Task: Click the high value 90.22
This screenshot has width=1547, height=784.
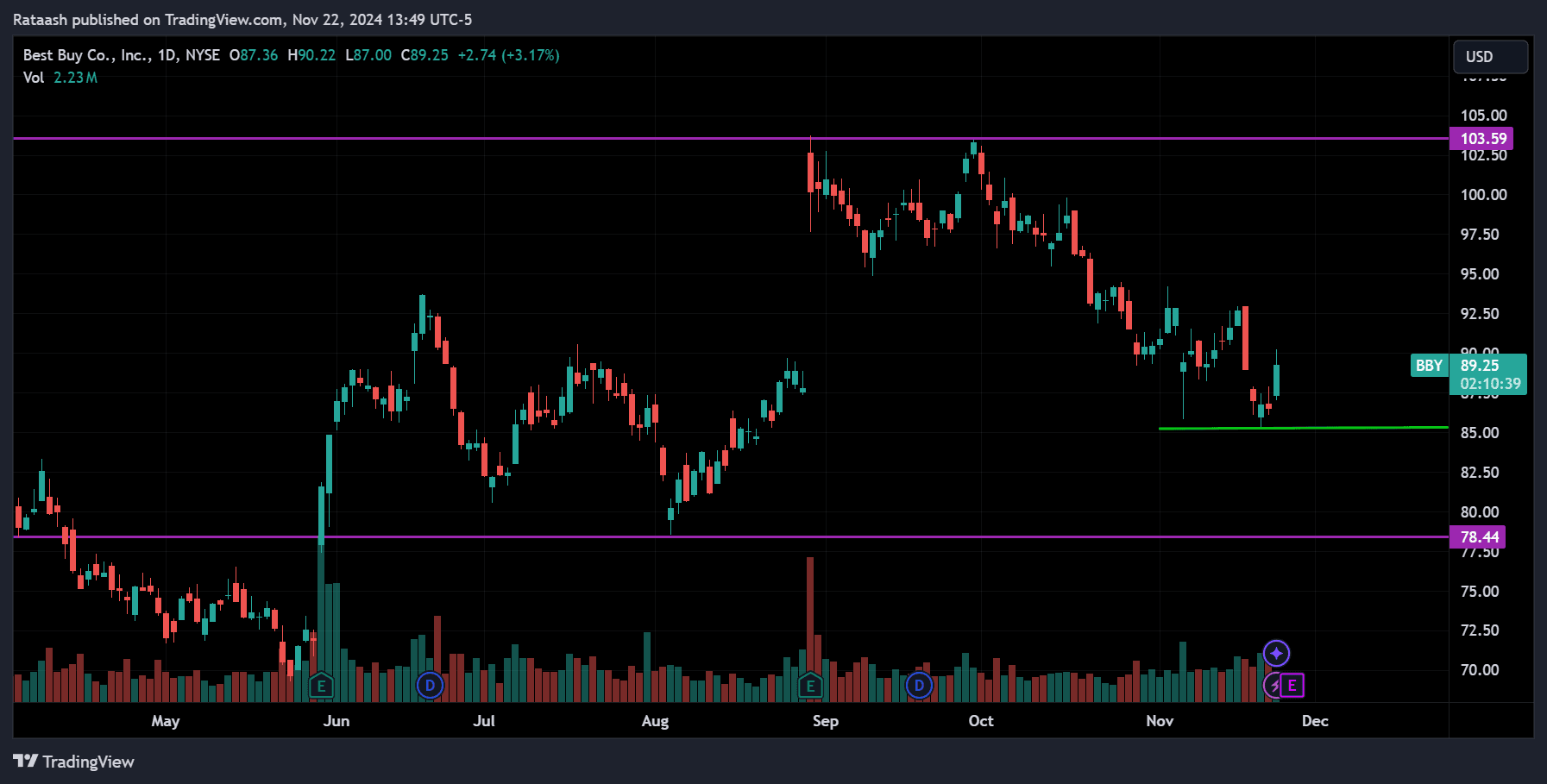Action: [317, 55]
